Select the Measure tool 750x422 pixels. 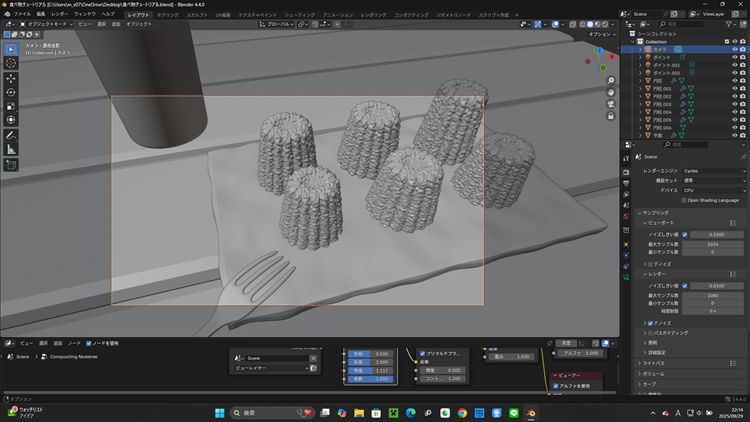tap(11, 149)
